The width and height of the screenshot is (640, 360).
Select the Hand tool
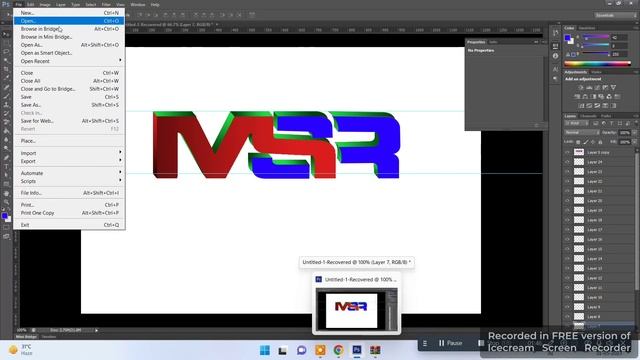(x=6, y=193)
